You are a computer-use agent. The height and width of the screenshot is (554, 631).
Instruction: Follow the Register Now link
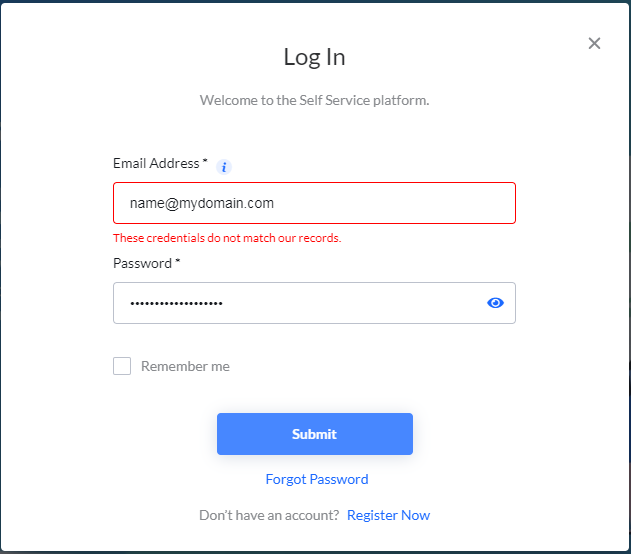(x=388, y=515)
